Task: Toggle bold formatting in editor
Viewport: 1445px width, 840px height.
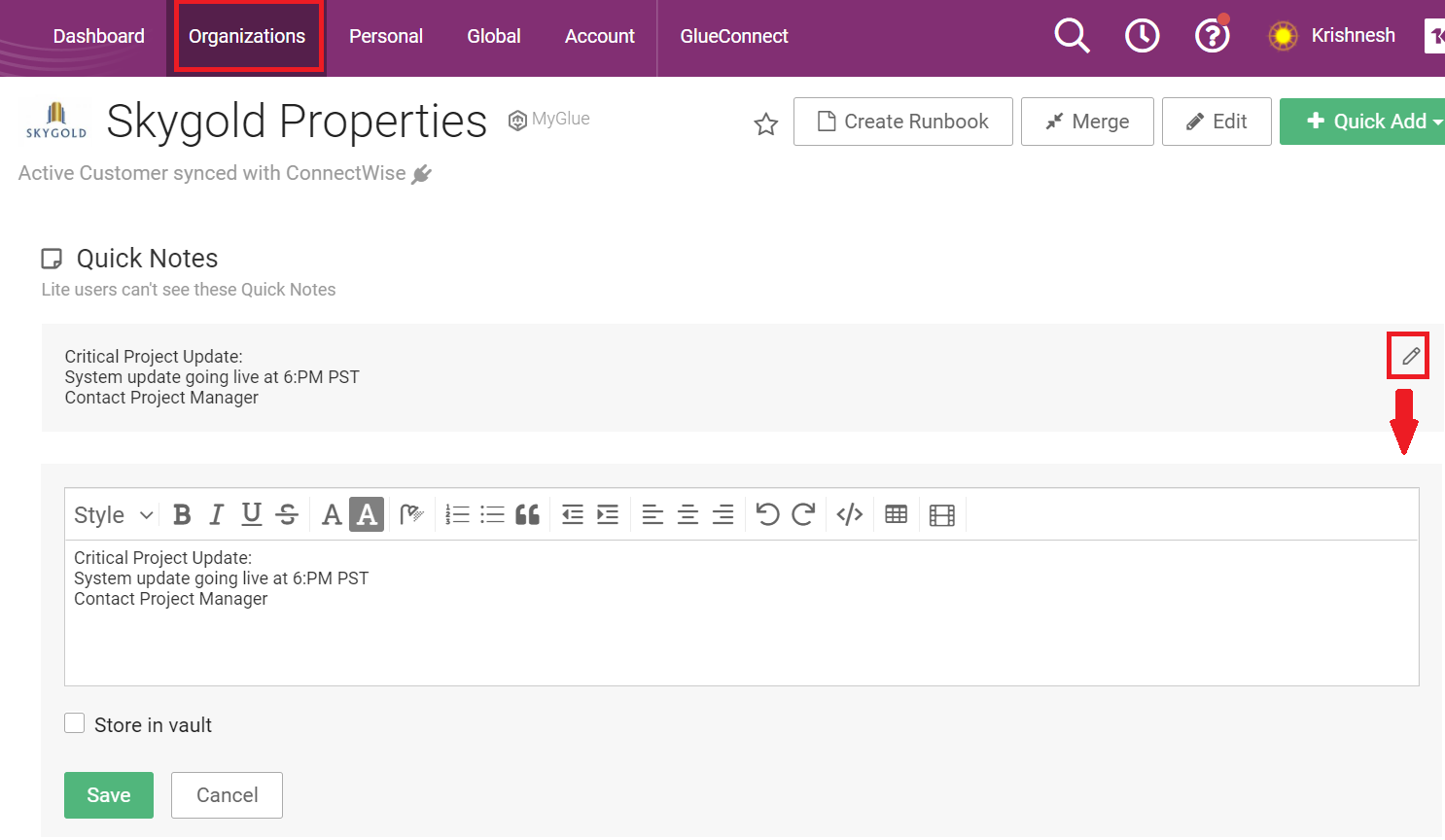Action: point(182,514)
